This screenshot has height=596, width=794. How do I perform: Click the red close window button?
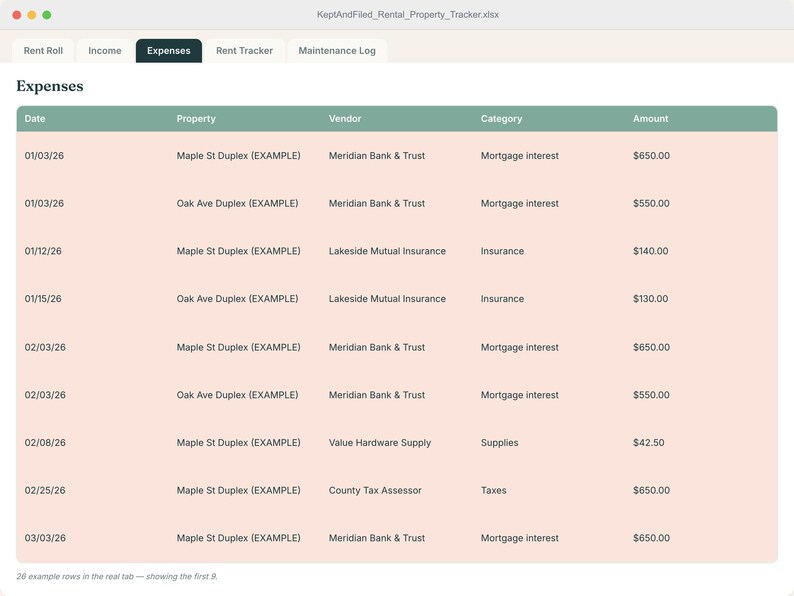tap(17, 15)
